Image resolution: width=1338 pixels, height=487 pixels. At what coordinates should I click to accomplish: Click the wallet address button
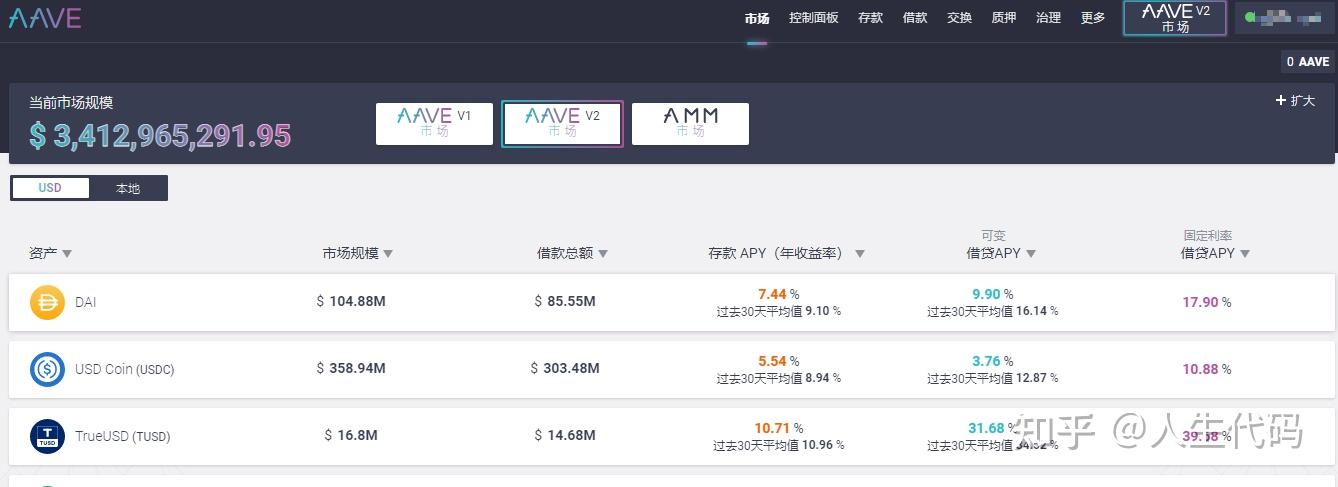tap(1285, 18)
